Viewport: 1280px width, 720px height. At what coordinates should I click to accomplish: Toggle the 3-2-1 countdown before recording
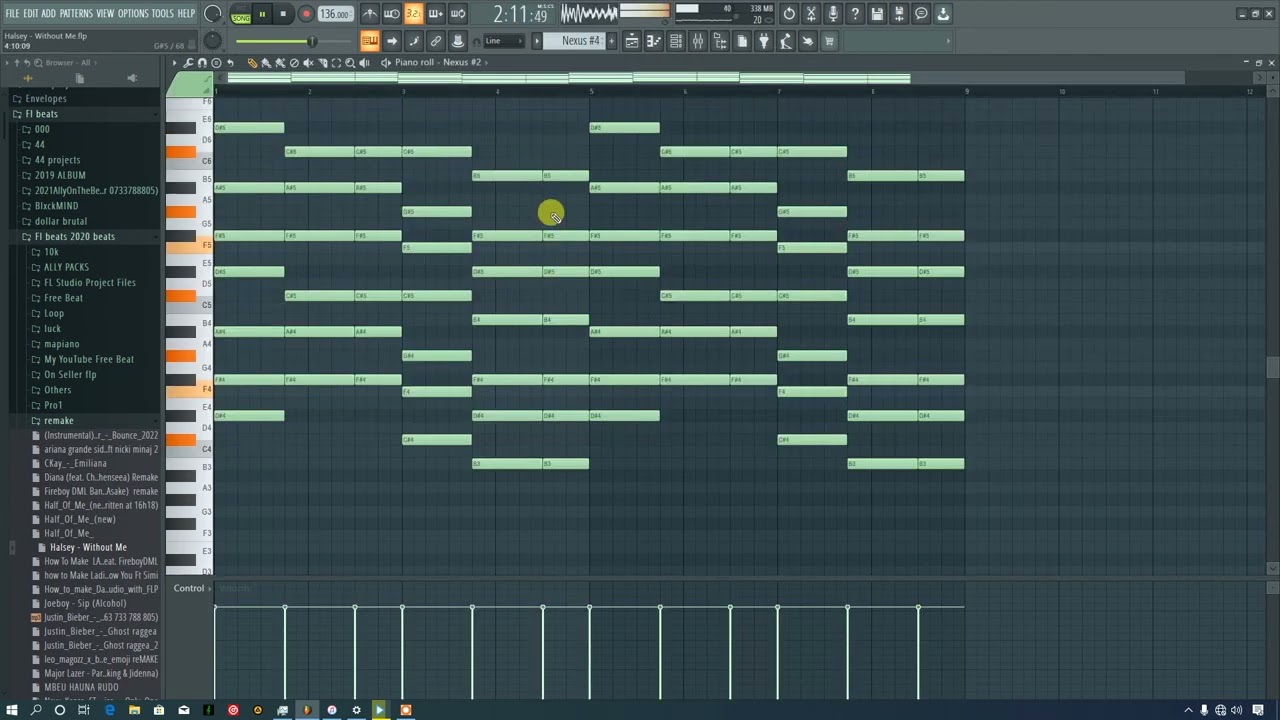(413, 14)
